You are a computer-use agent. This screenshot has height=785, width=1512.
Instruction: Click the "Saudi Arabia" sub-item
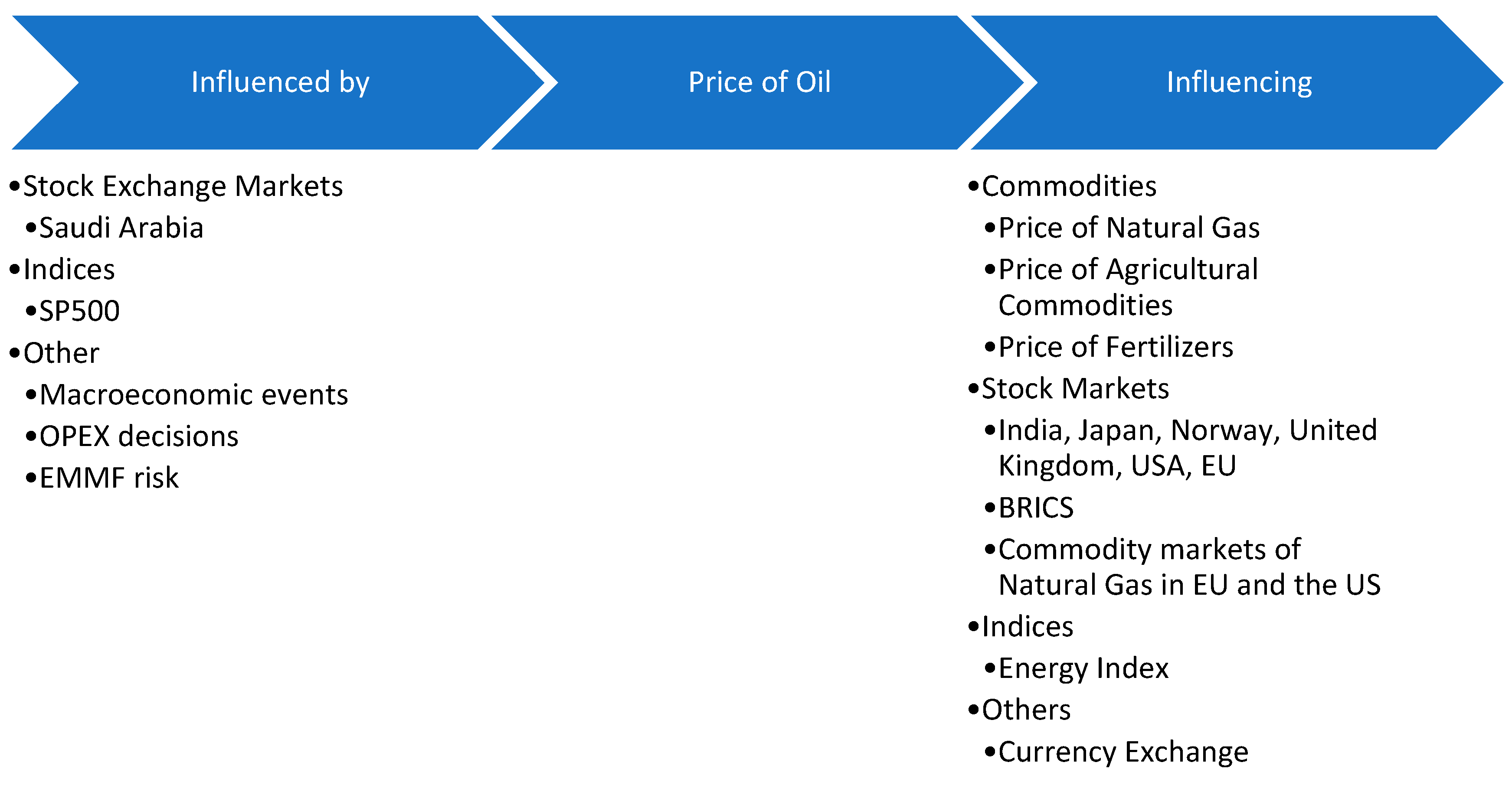pos(121,228)
